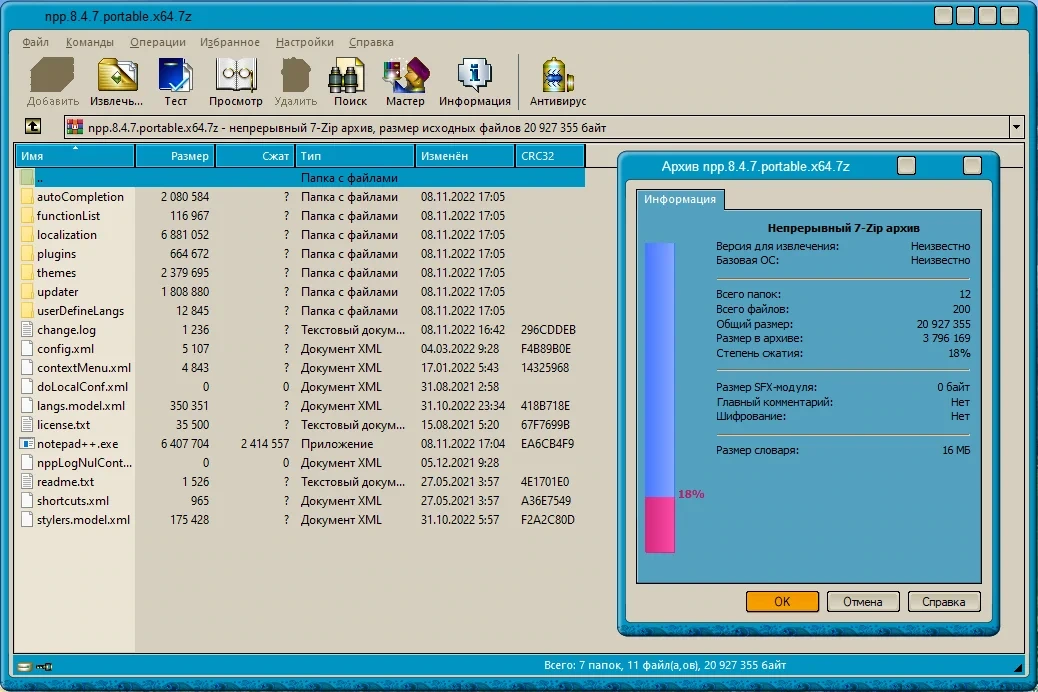
Task: Confirm with the ОК button
Action: click(x=782, y=601)
